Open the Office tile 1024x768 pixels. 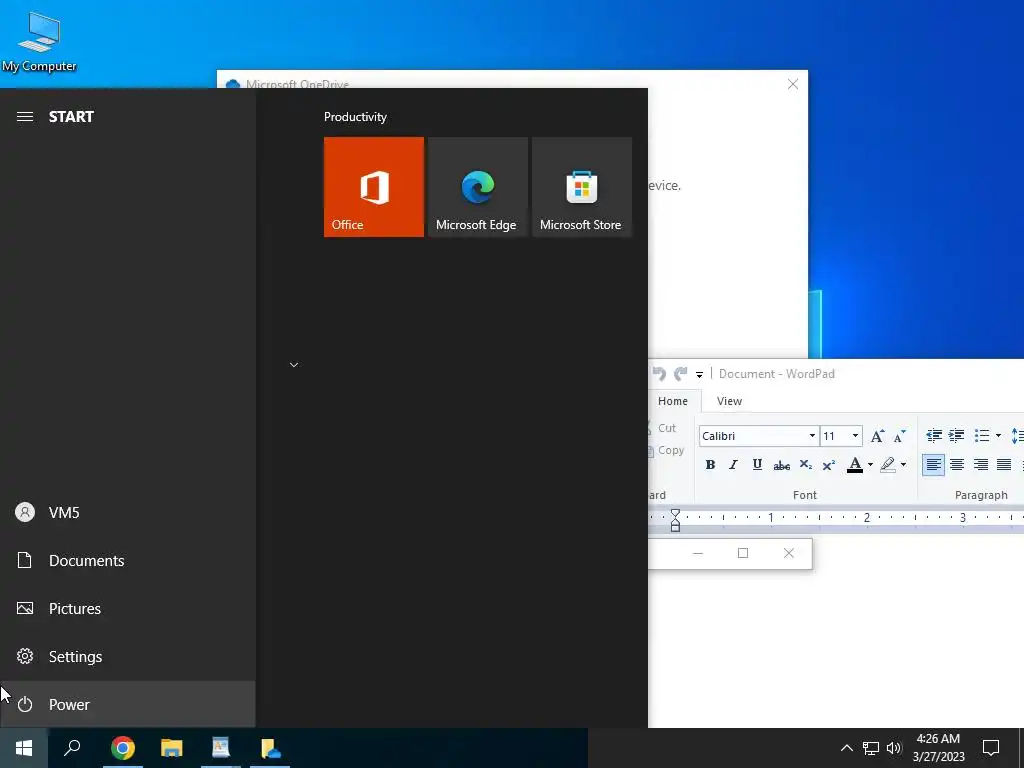click(374, 187)
